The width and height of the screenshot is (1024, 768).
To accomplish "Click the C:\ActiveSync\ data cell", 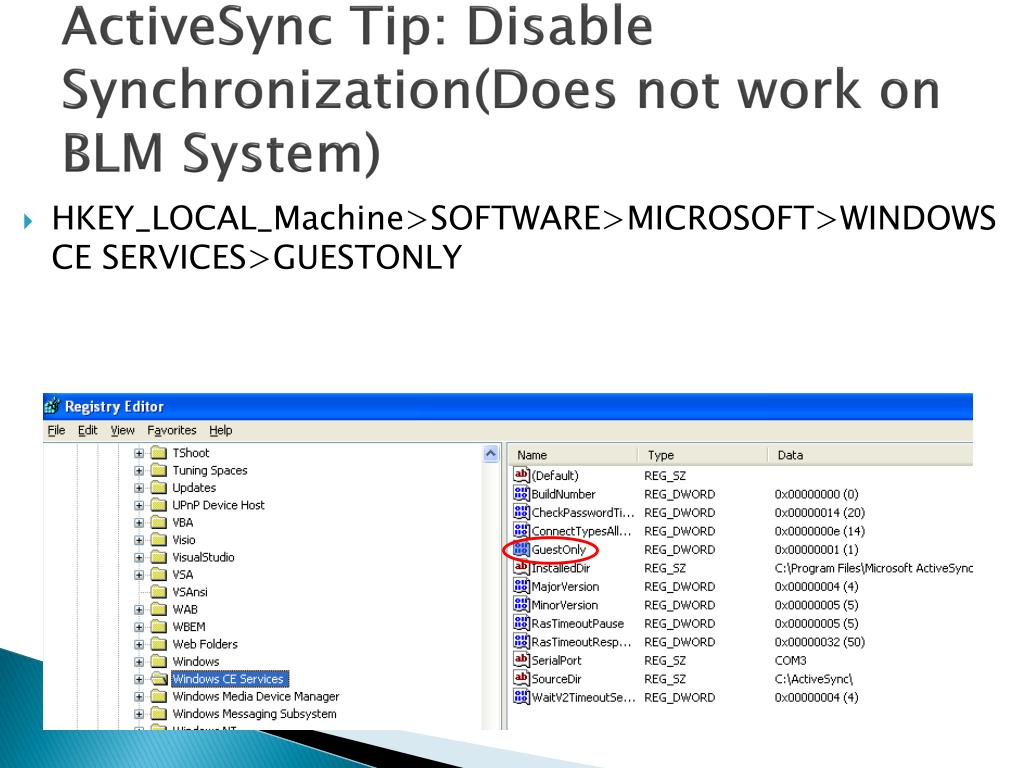I will click(x=814, y=679).
